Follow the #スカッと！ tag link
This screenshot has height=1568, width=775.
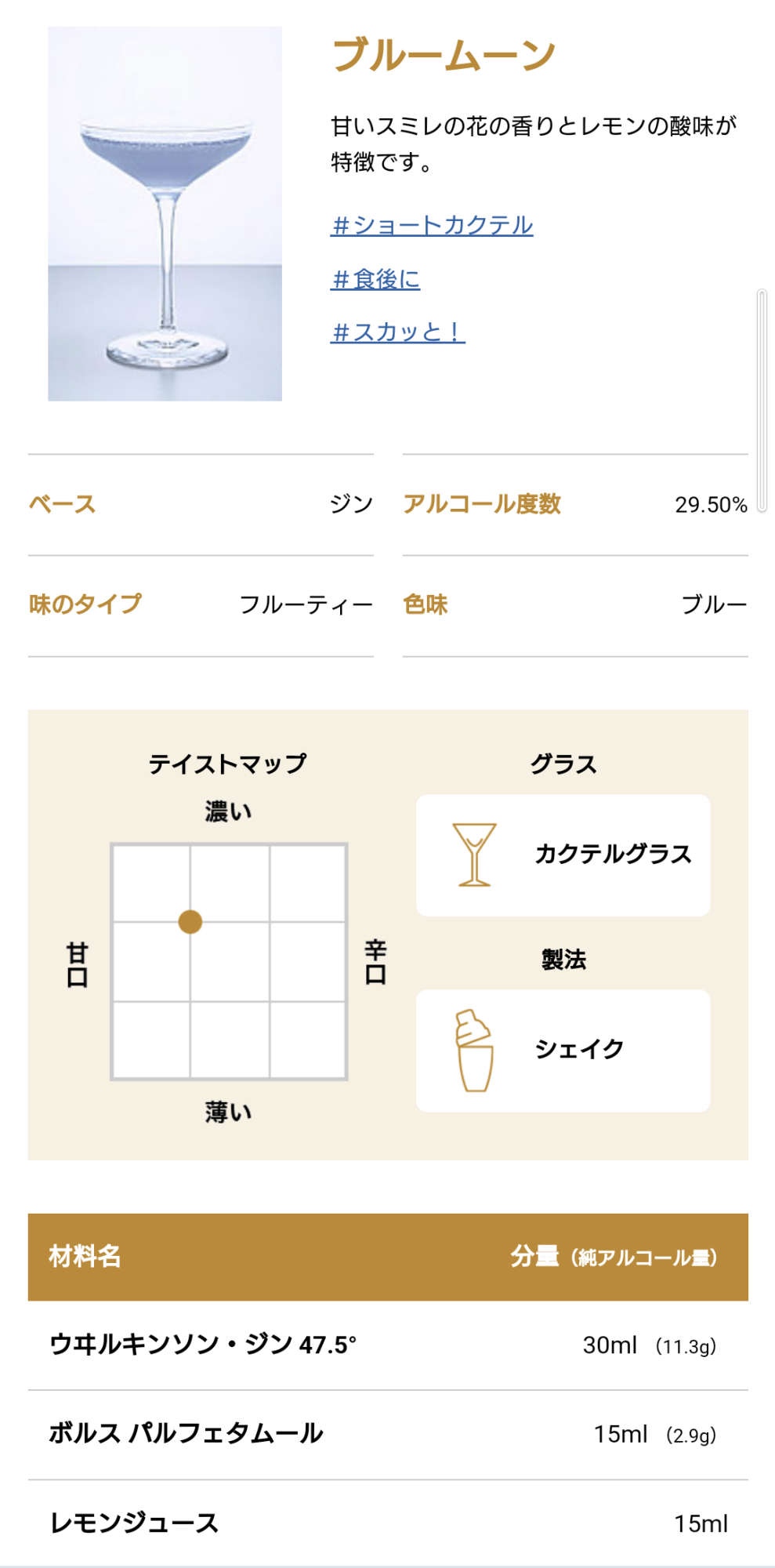(x=397, y=332)
